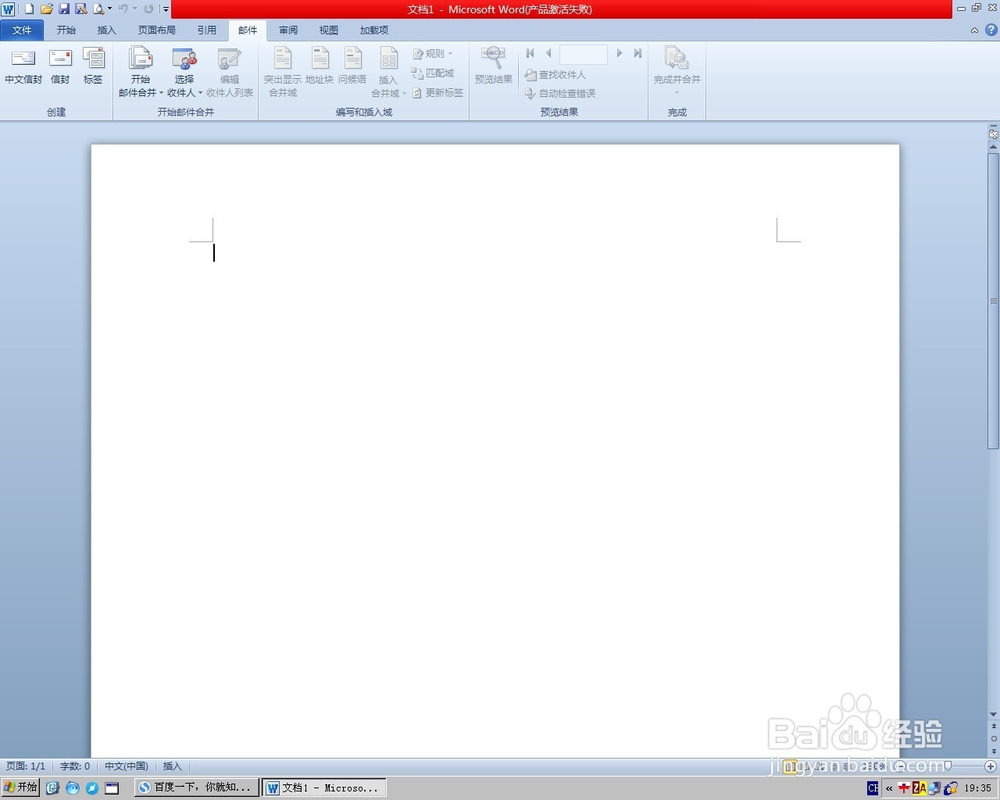Screen dimensions: 1000x800
Task: Click the 页面: 1/1 page status indicator
Action: coord(26,766)
